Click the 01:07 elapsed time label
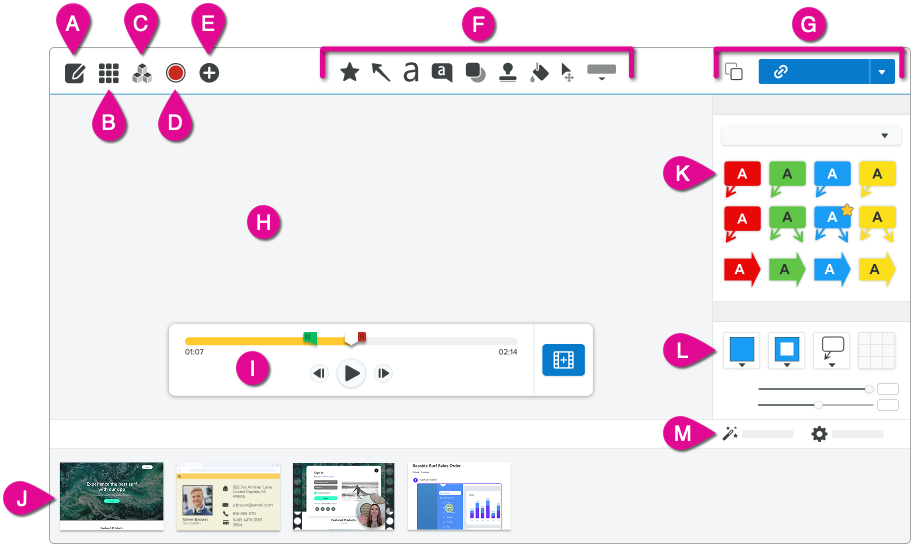 coord(194,352)
